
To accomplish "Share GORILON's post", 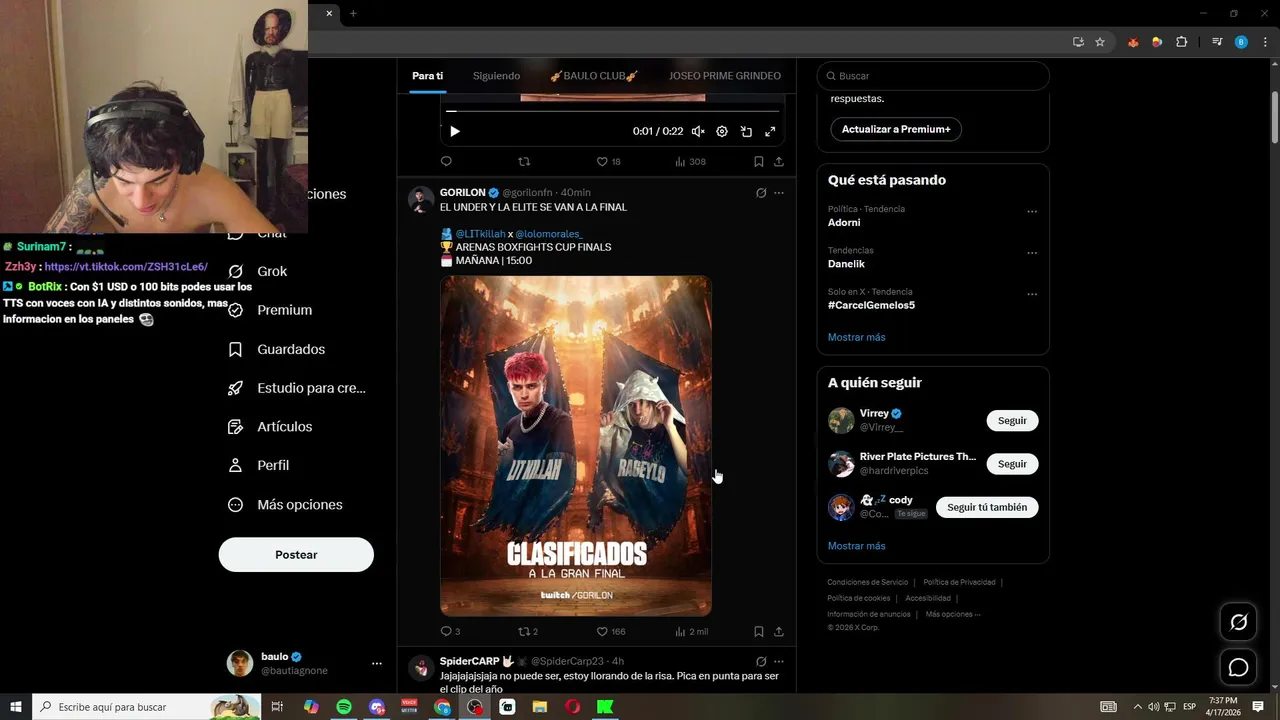I will [779, 631].
